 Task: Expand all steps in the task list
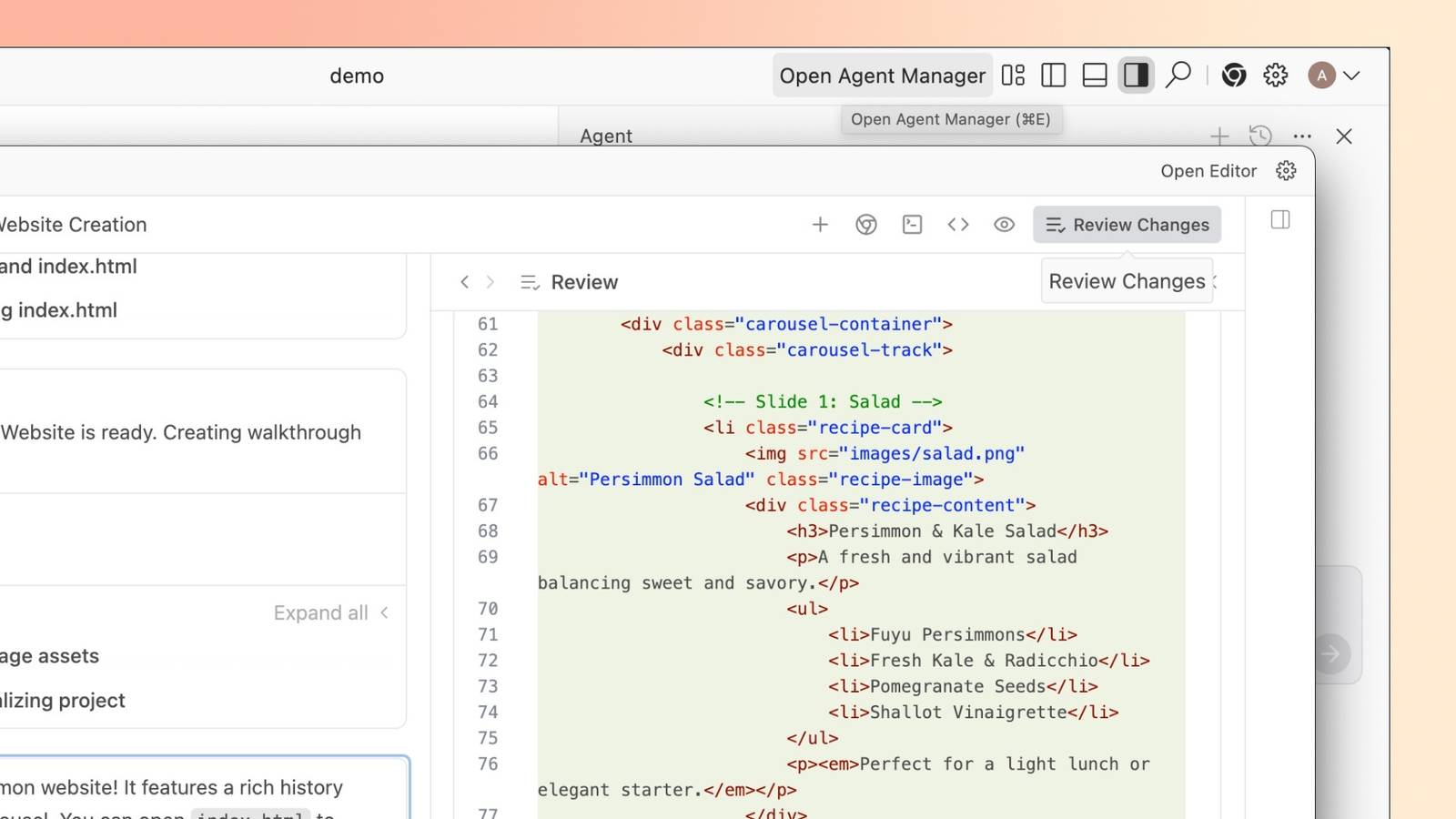320,612
